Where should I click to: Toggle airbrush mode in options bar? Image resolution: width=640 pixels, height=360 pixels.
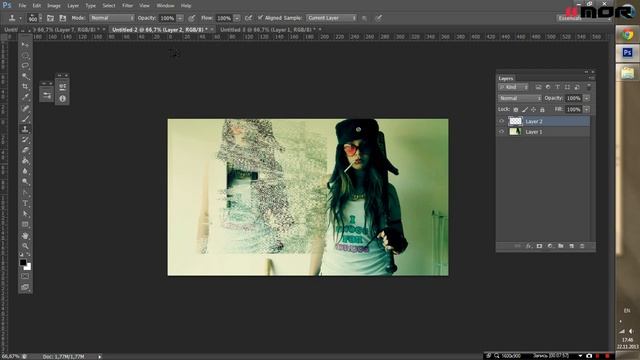(x=249, y=18)
